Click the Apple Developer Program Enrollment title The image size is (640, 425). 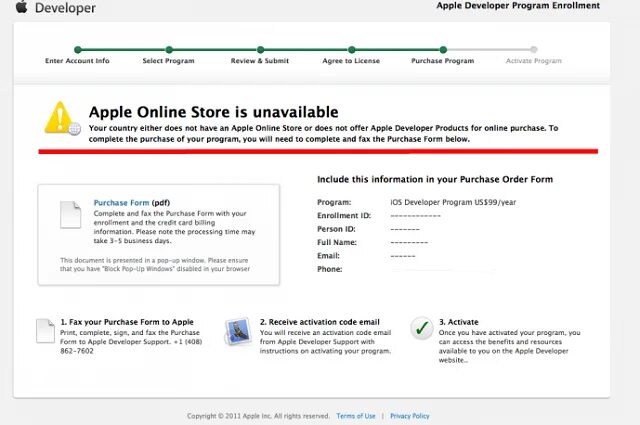pos(518,6)
